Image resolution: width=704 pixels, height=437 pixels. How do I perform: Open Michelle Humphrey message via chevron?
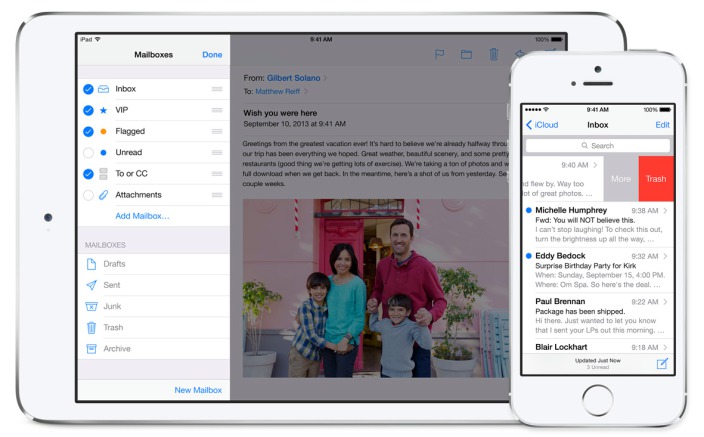click(665, 210)
